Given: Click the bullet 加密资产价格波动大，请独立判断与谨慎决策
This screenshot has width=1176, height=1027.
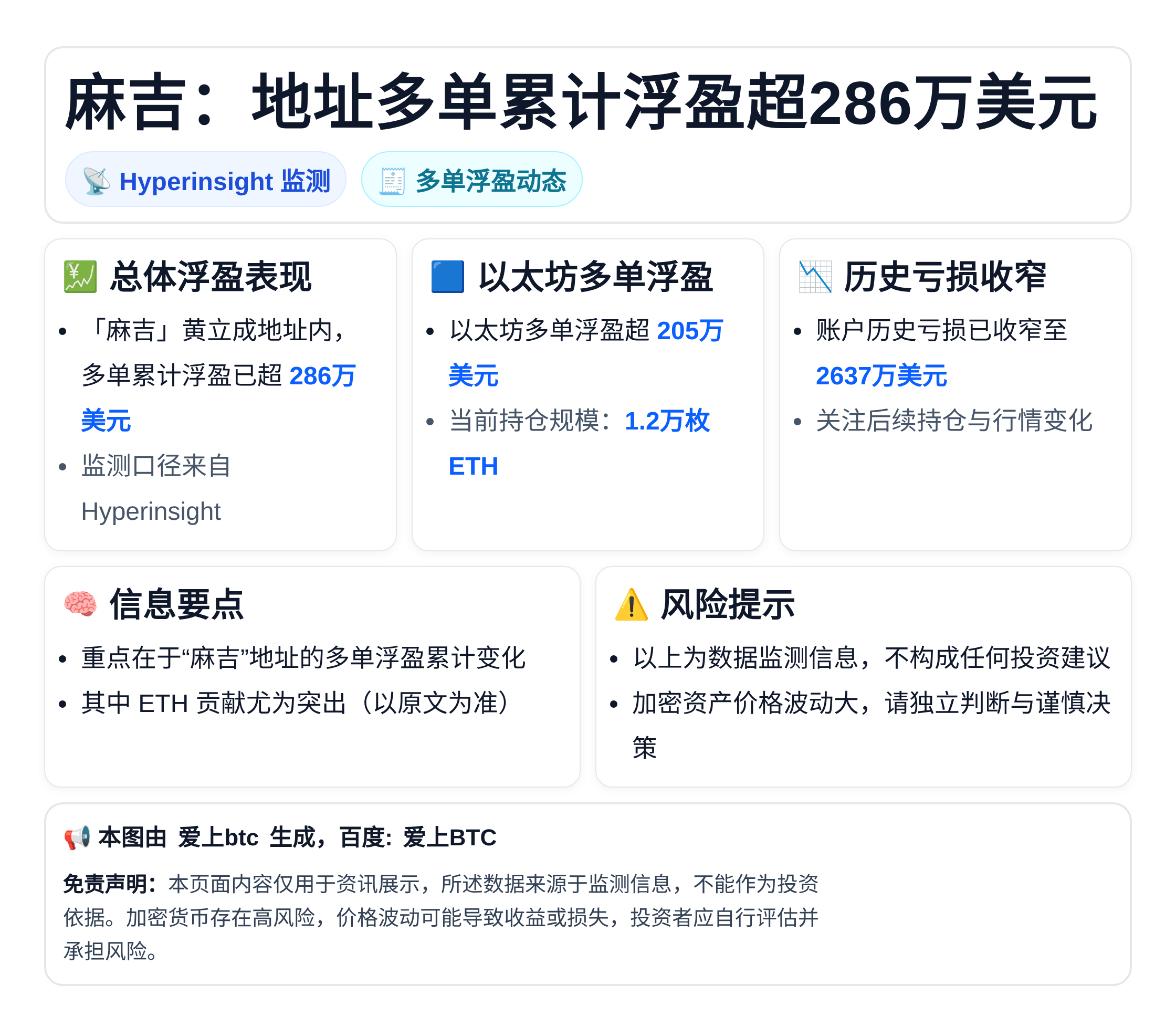Looking at the screenshot, I should click(871, 725).
